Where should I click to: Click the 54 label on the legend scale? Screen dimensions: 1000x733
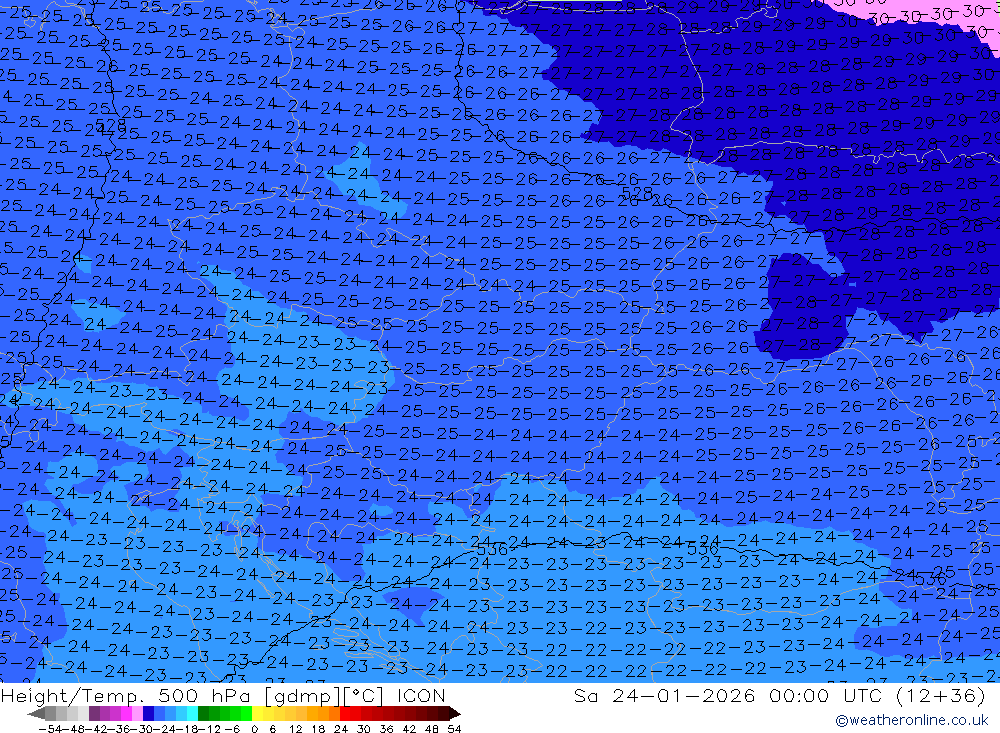(x=454, y=729)
